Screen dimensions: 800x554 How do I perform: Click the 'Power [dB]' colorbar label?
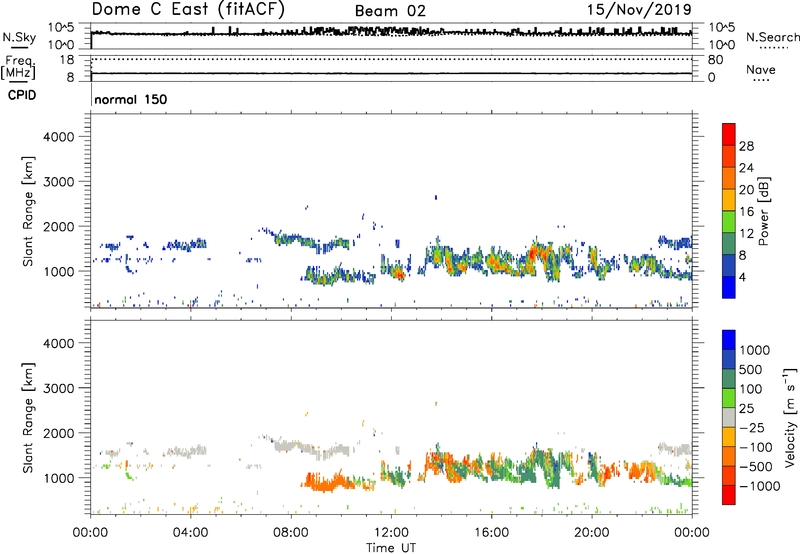click(763, 211)
